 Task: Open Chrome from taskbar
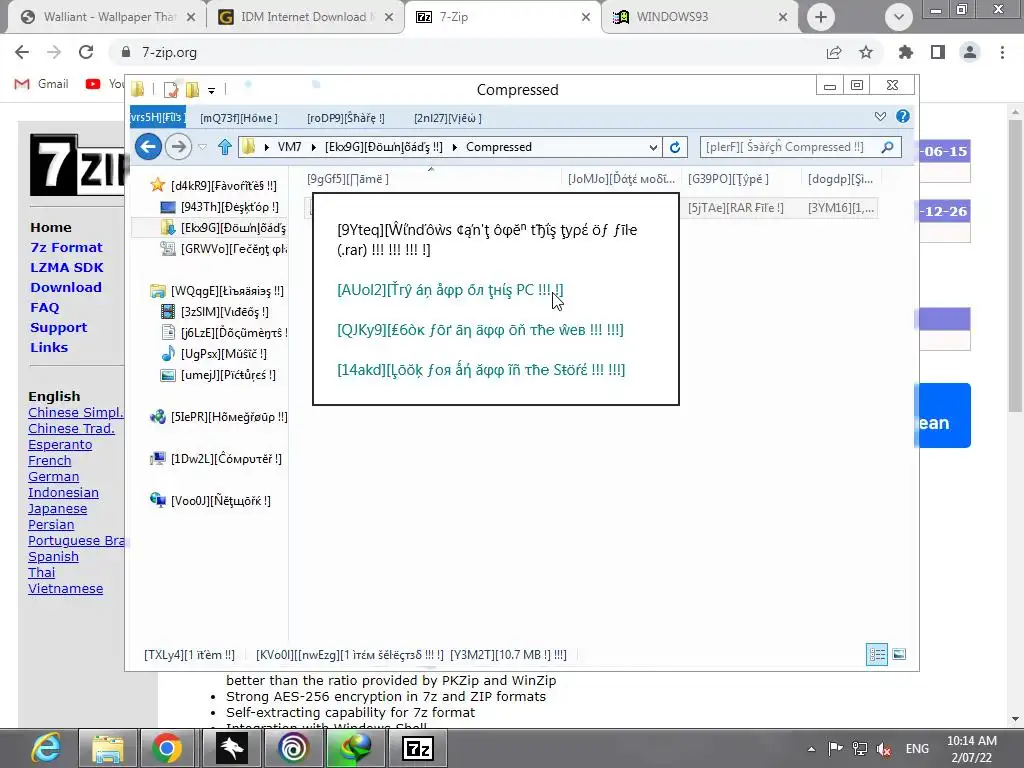point(167,748)
